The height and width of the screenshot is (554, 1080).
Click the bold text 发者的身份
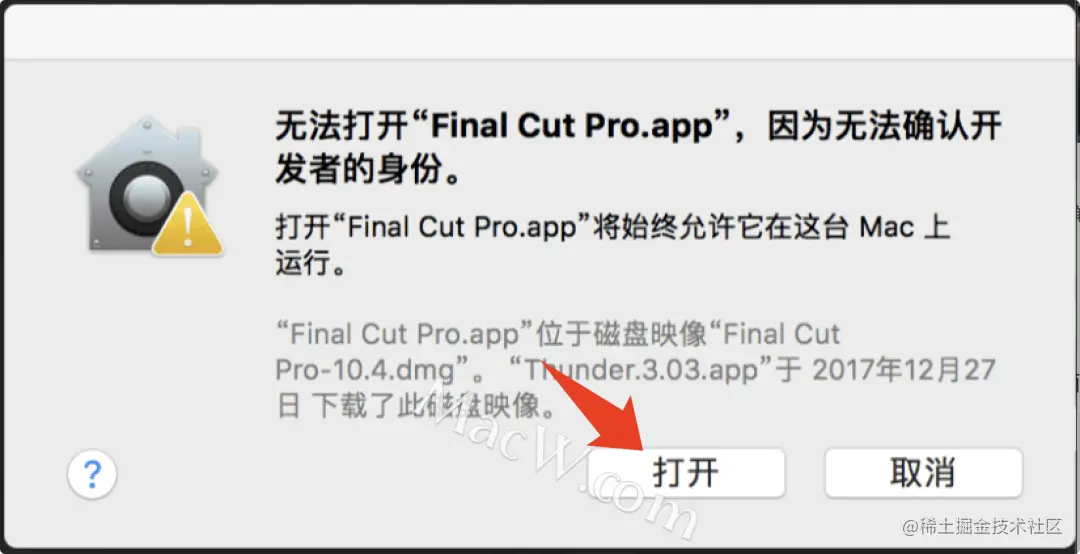[358, 169]
